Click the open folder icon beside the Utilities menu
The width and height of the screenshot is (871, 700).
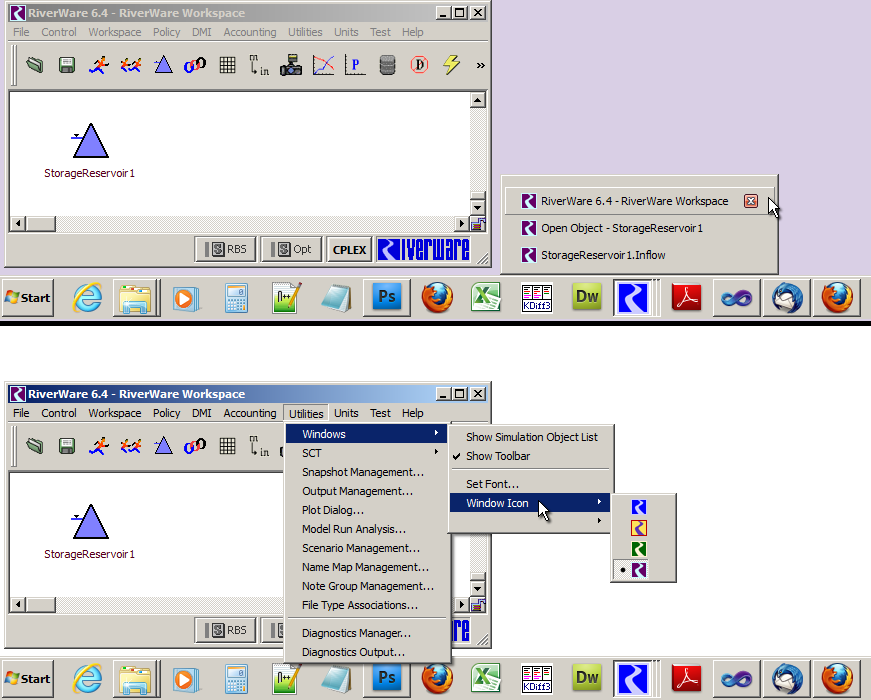pyautogui.click(x=34, y=446)
